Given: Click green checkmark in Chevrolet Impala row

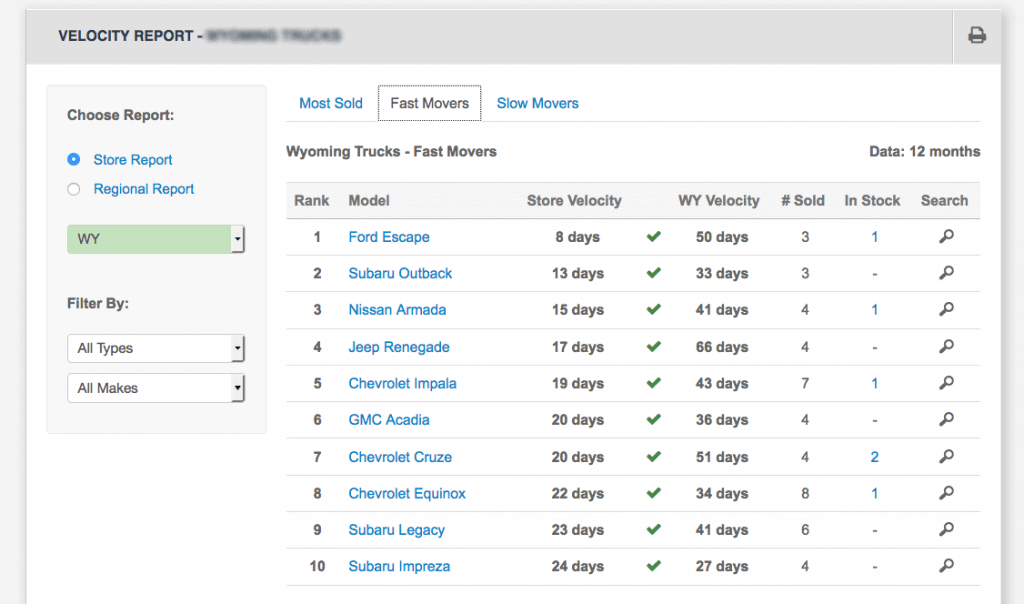Looking at the screenshot, I should point(654,383).
